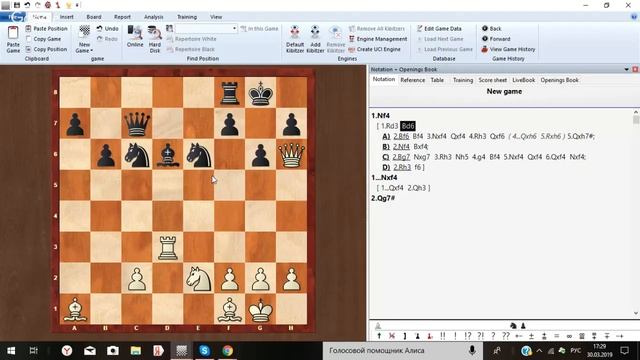Switch to the Reference panel tab
Image resolution: width=640 pixels, height=360 pixels.
coord(412,80)
